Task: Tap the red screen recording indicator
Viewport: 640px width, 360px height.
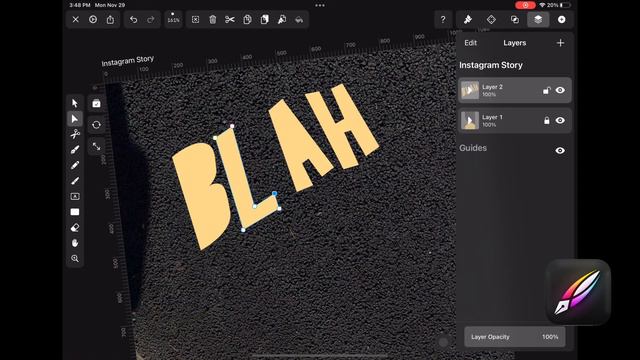Action: [x=525, y=5]
